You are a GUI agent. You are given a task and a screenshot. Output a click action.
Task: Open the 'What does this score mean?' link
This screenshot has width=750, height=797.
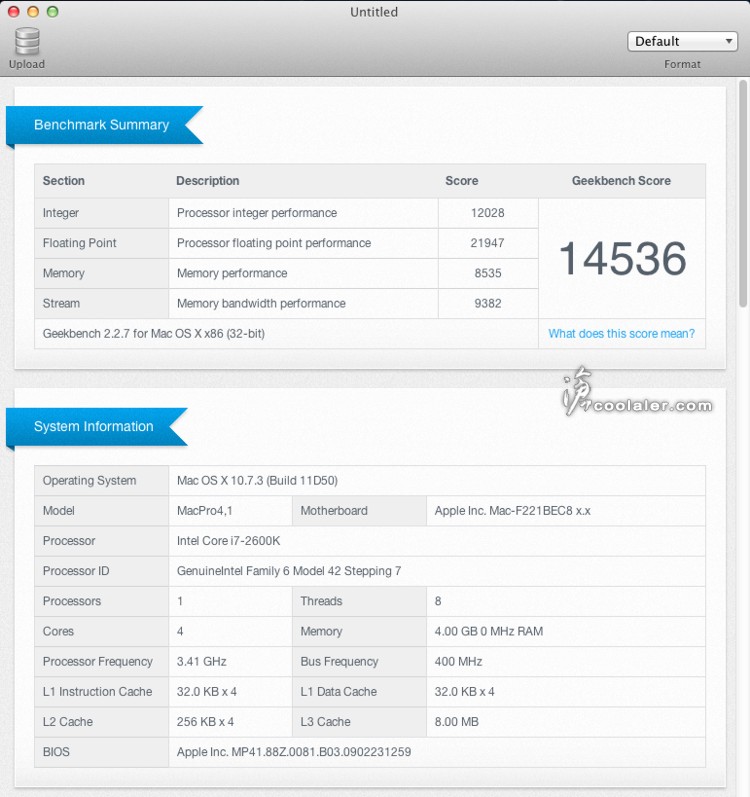(x=621, y=334)
